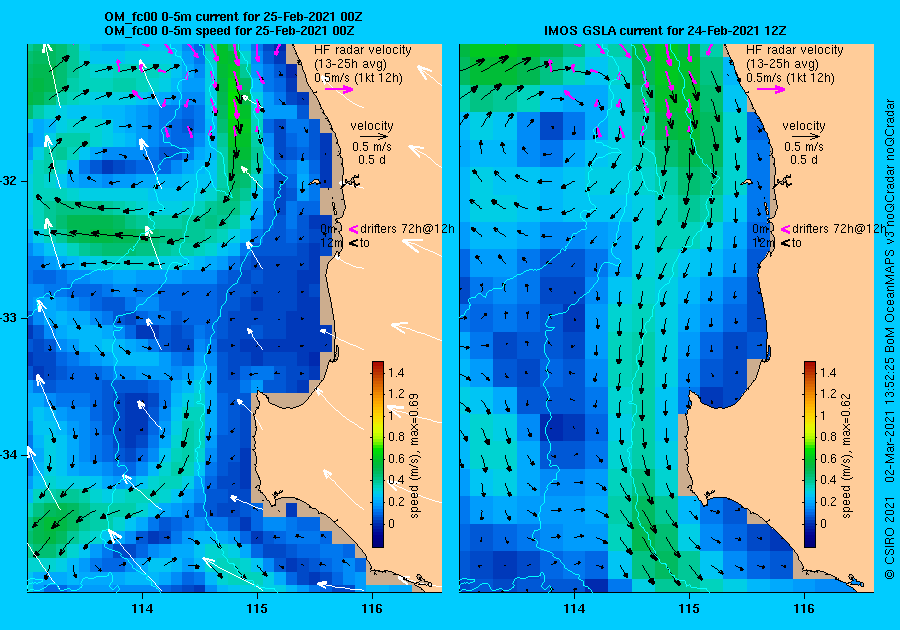Click longitude label 115 under right map
The height and width of the screenshot is (630, 900).
pos(689,609)
